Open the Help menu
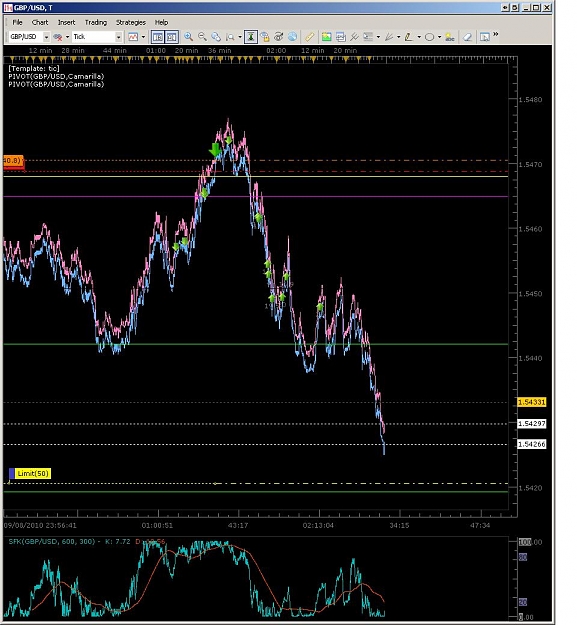 [x=161, y=22]
